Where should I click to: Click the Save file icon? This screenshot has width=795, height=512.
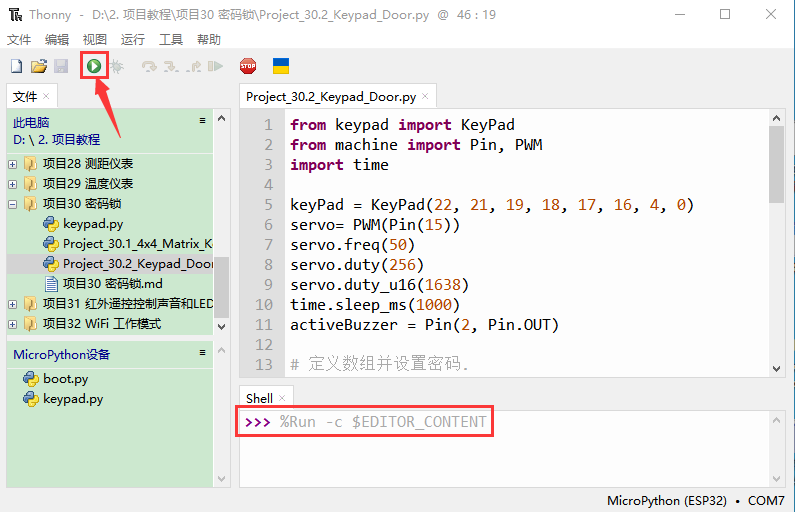[60, 66]
